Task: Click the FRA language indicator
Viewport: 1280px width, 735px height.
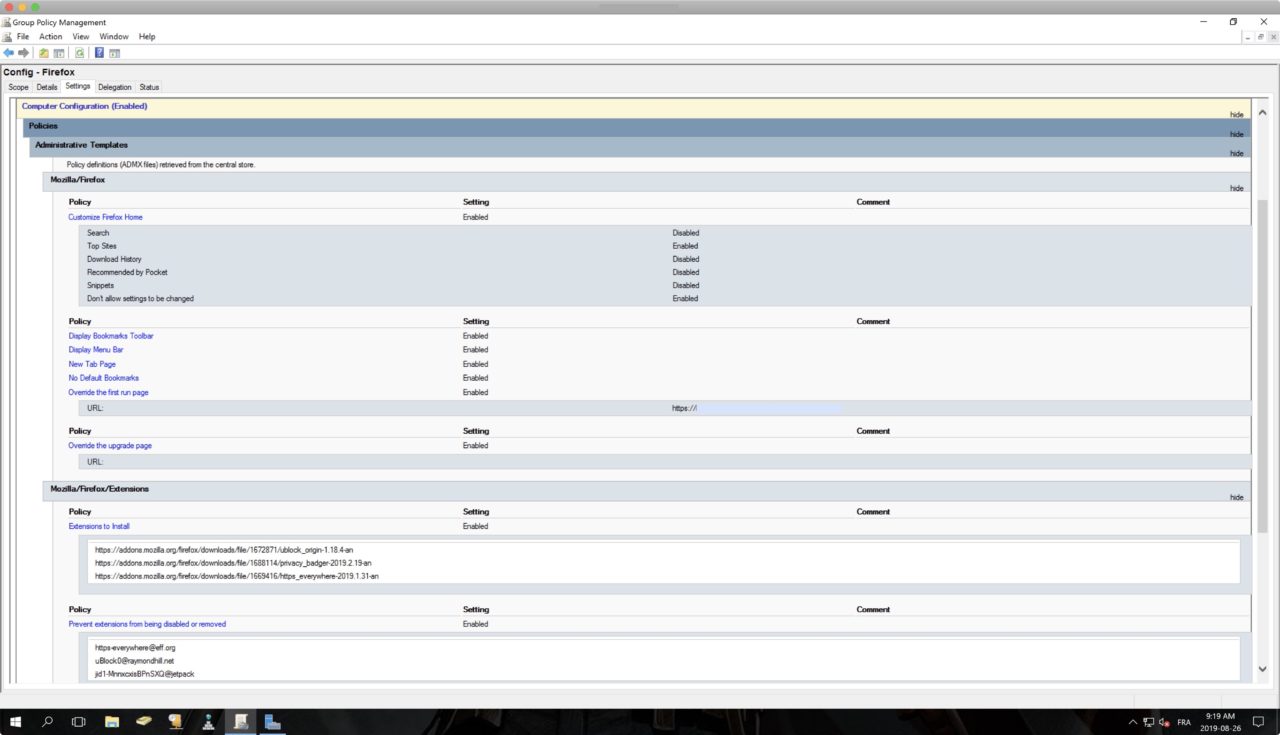Action: click(1184, 722)
